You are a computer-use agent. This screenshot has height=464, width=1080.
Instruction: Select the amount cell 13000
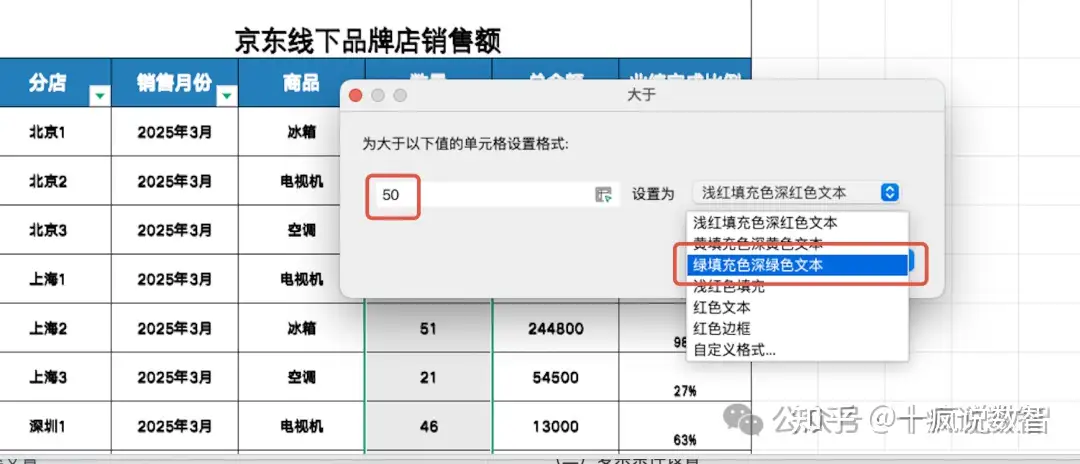pyautogui.click(x=555, y=427)
